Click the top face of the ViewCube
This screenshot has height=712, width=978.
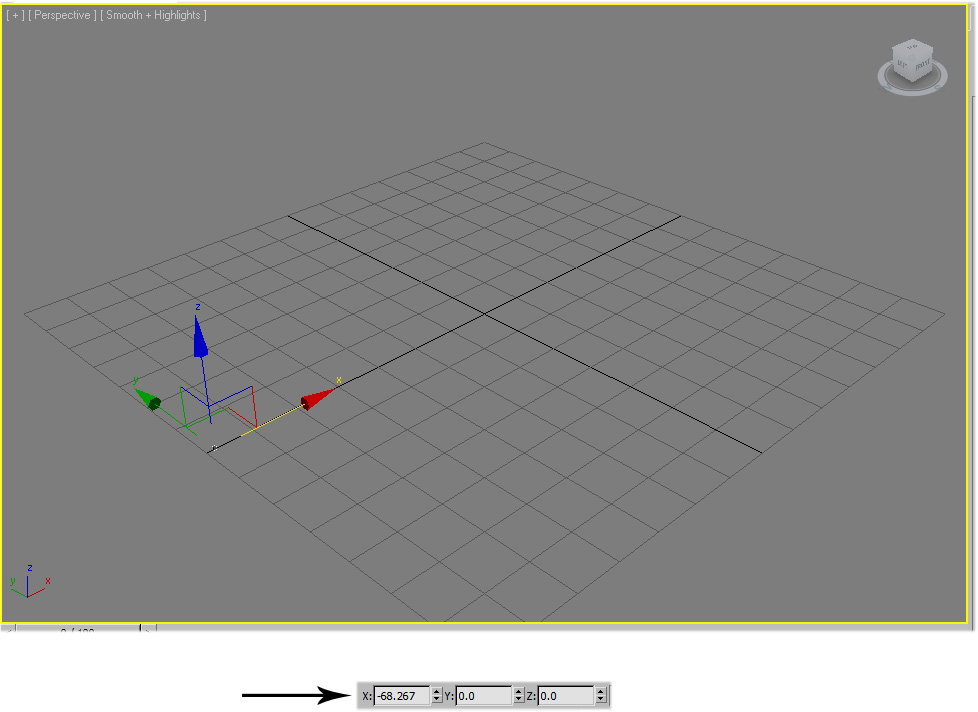(x=912, y=50)
